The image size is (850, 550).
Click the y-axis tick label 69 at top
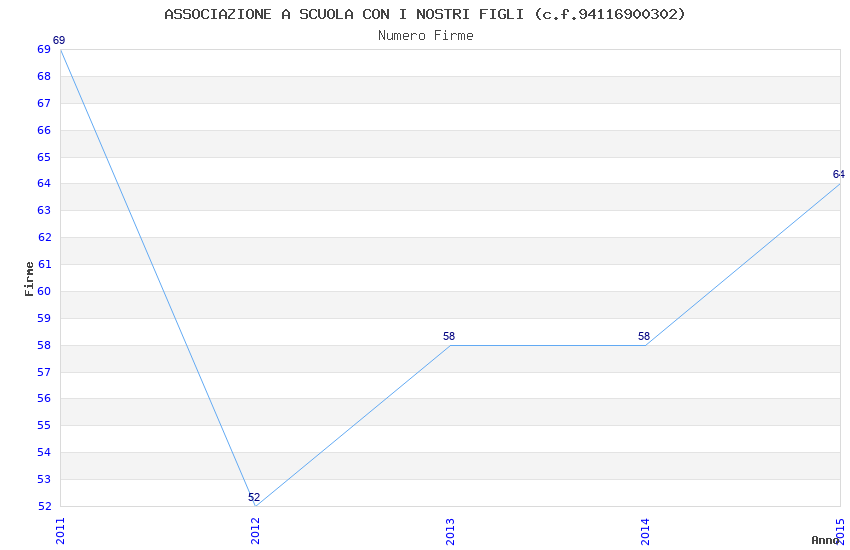pos(44,49)
